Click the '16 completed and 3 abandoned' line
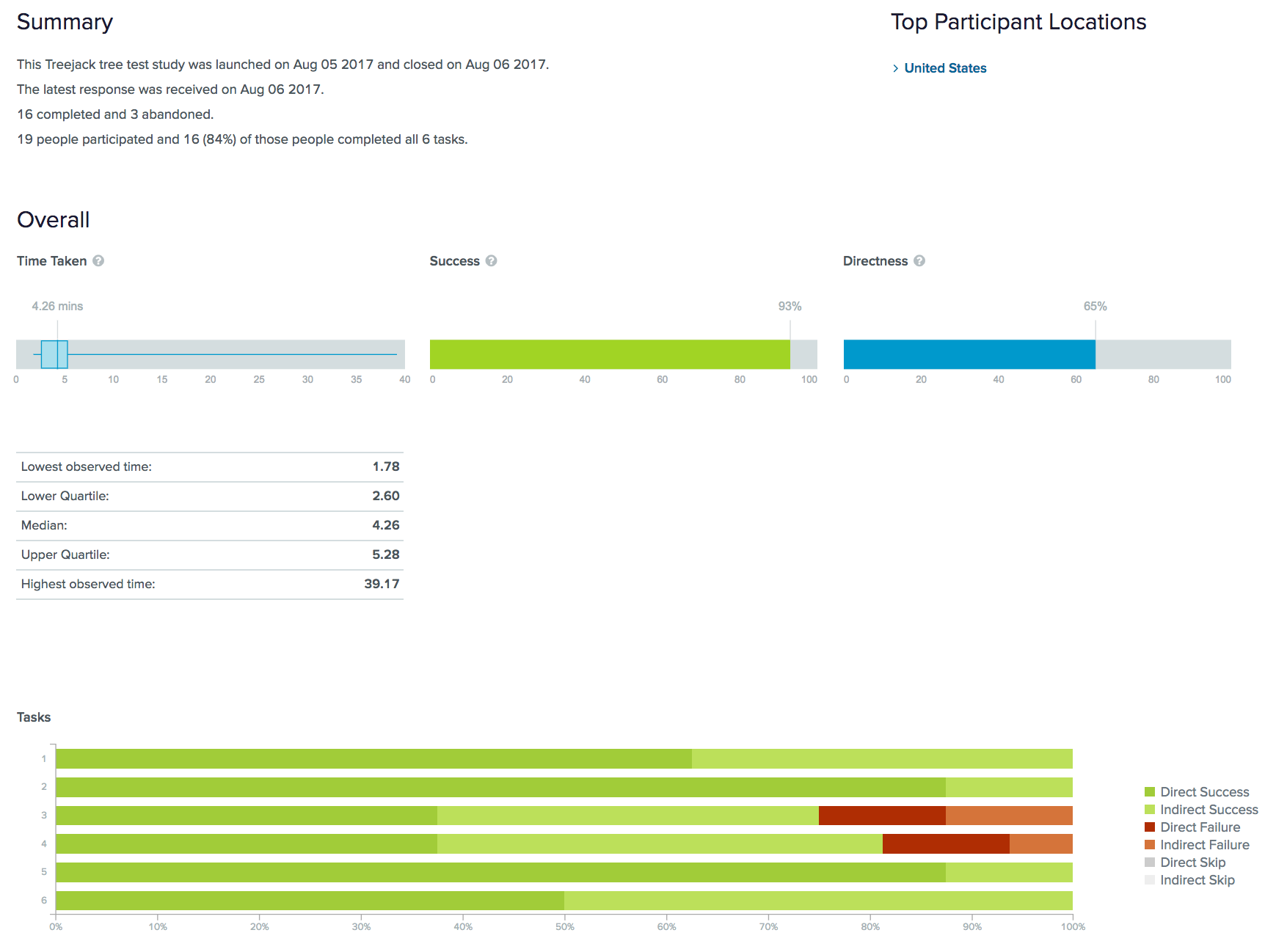This screenshot has width=1287, height=952. [x=115, y=114]
